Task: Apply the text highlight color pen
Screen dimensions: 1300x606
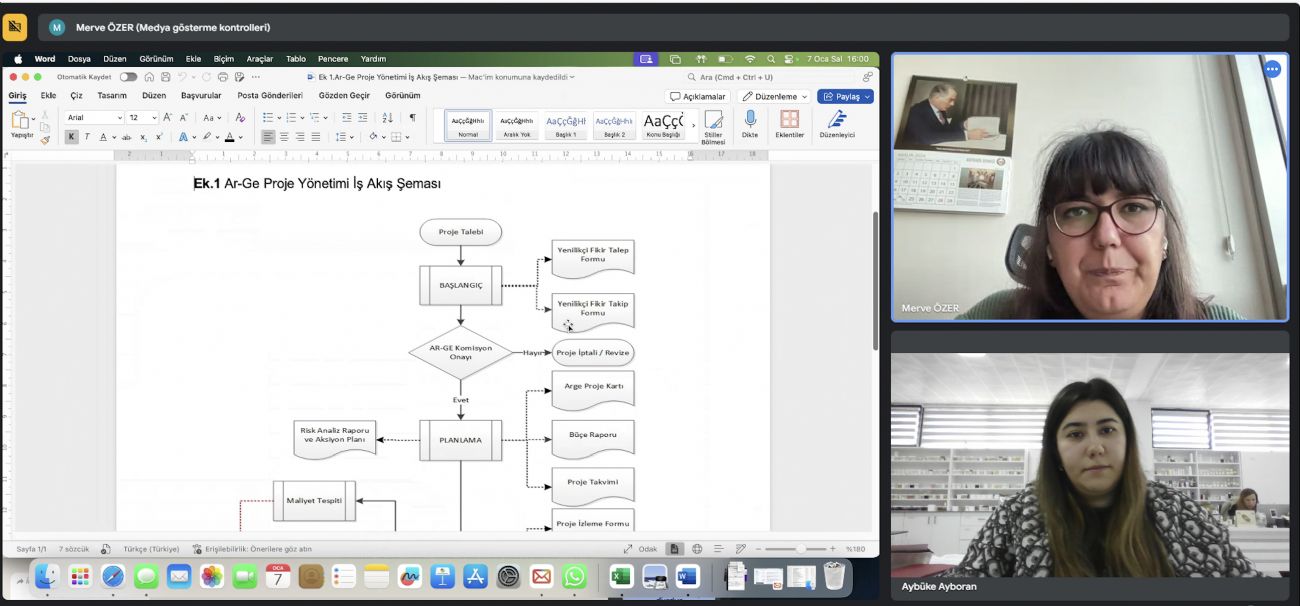Action: click(207, 137)
